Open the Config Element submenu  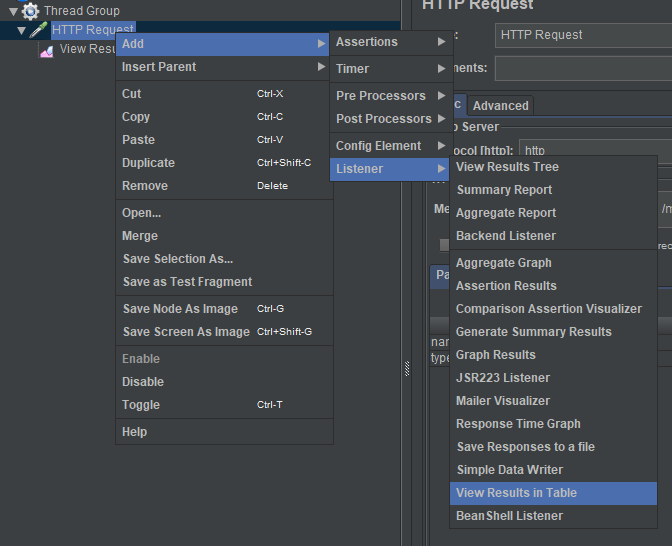click(390, 146)
